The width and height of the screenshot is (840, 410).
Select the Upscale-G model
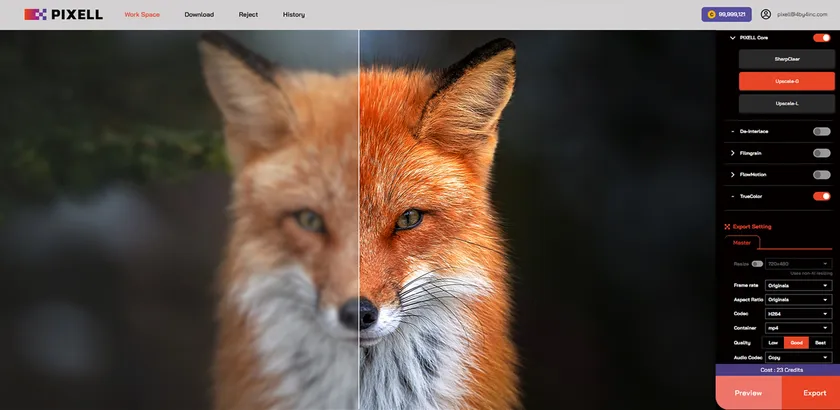click(x=786, y=81)
